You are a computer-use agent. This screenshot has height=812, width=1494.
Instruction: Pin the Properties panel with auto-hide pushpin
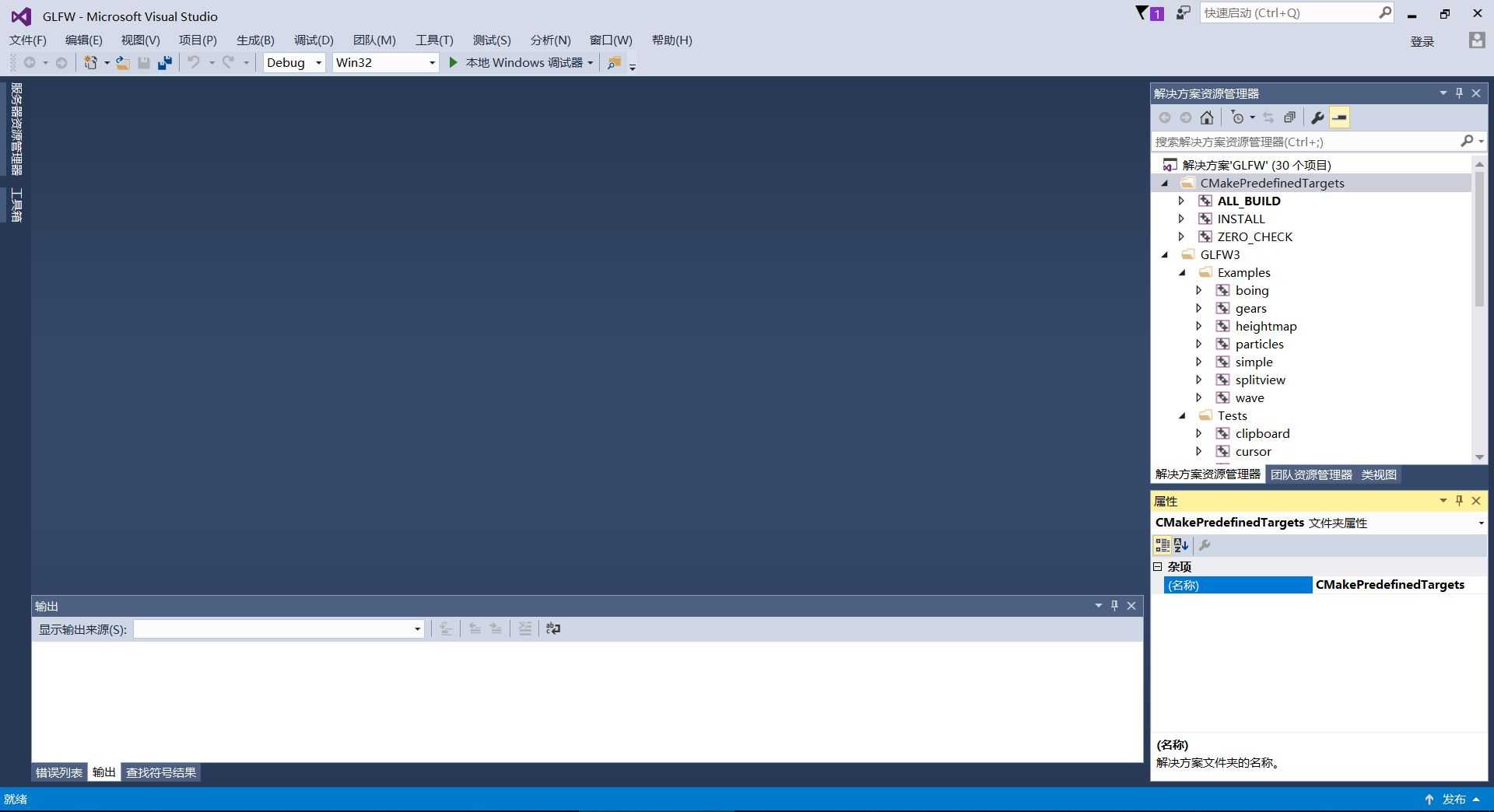(1459, 500)
